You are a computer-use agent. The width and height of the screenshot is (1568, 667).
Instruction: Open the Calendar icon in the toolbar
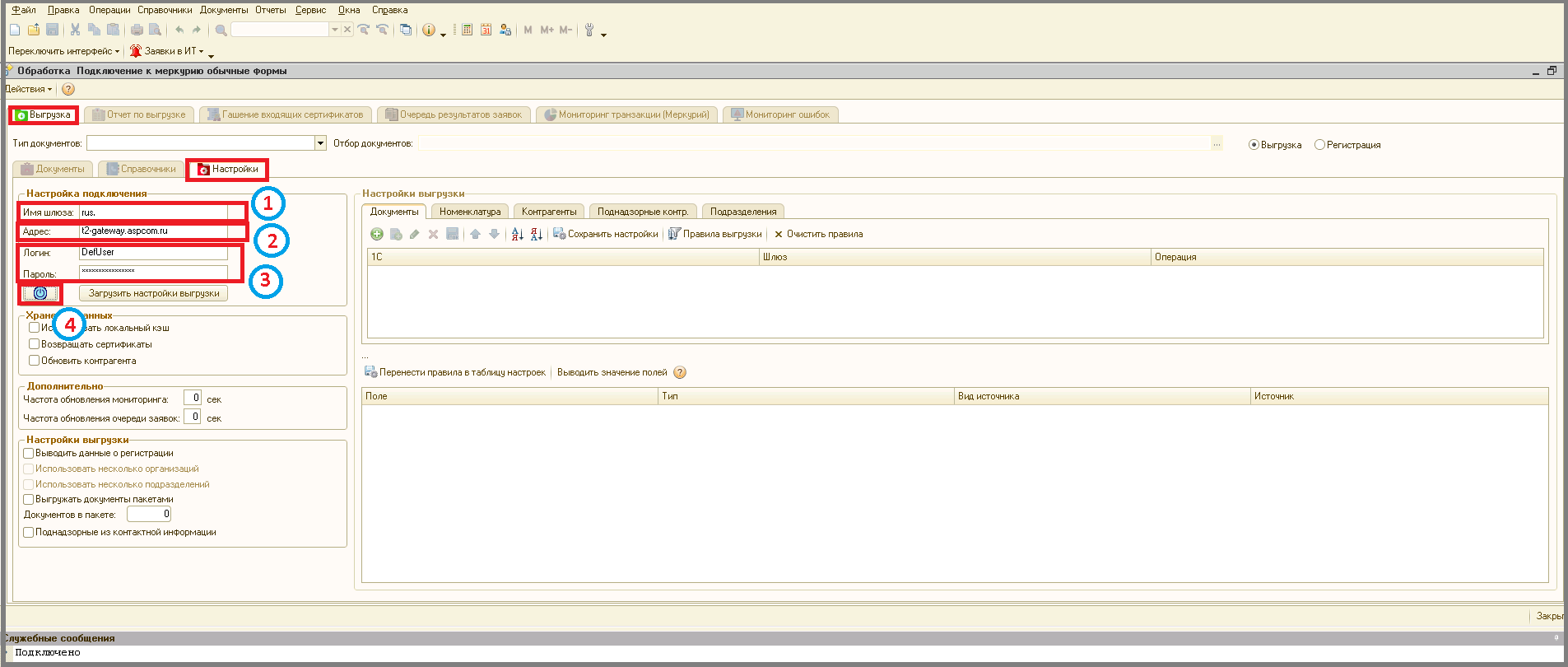(486, 30)
